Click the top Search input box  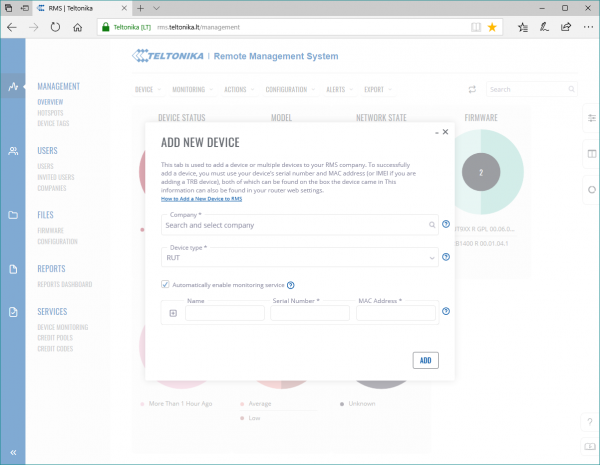coord(532,89)
